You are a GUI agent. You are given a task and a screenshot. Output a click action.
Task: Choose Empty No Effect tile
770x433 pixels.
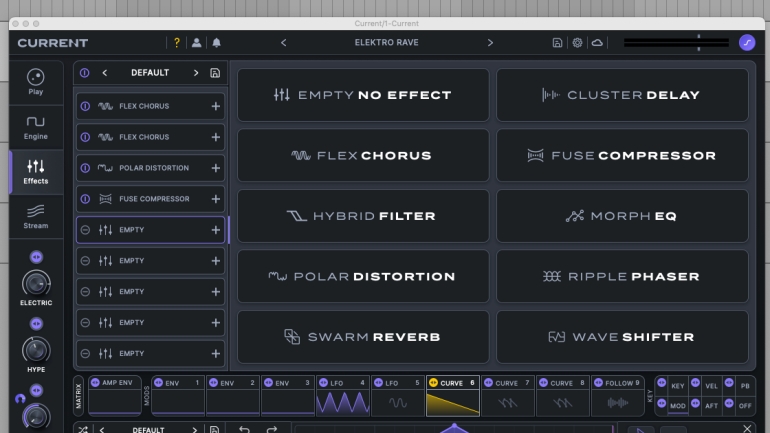click(x=363, y=95)
